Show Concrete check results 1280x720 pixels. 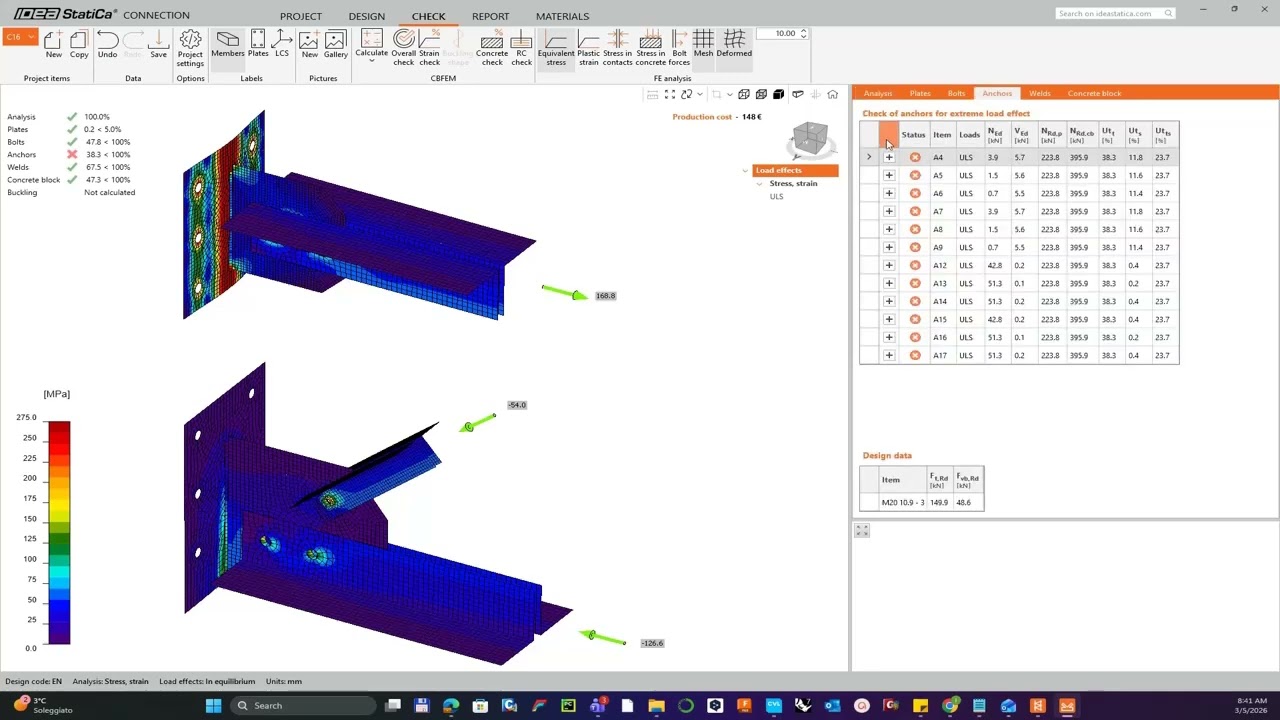coord(492,48)
